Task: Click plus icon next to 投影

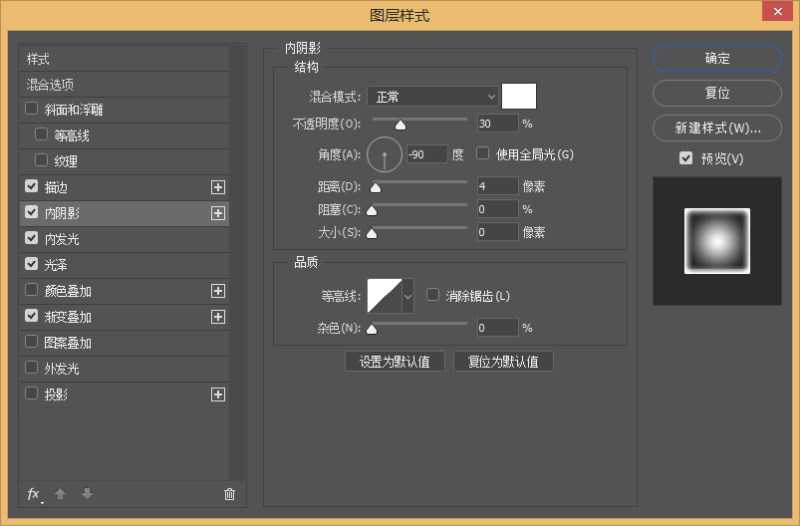Action: click(218, 394)
